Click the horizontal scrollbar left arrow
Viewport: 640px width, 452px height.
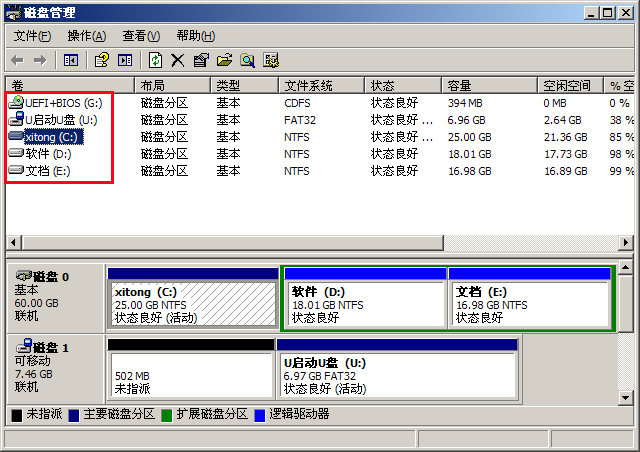[14, 243]
